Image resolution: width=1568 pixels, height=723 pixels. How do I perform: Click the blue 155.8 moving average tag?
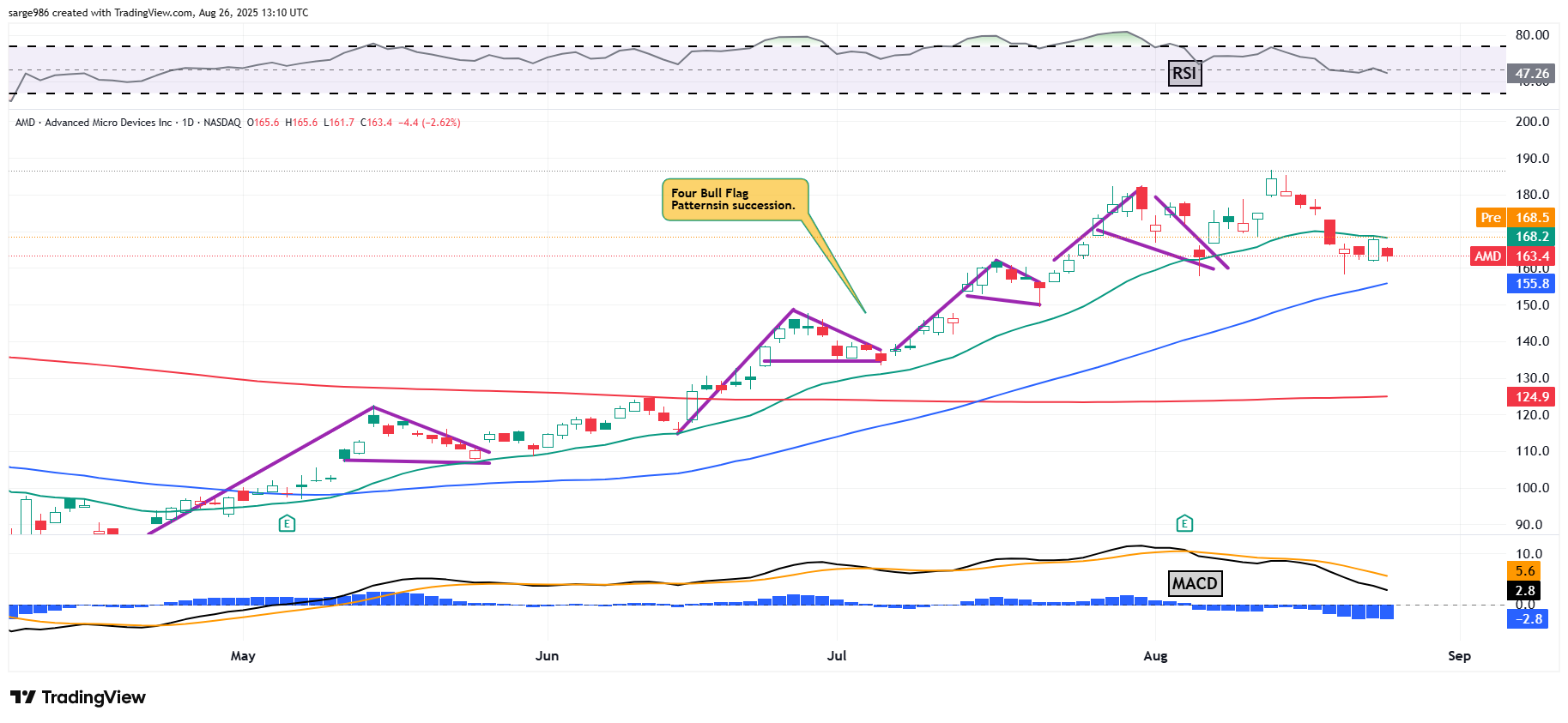coord(1531,284)
